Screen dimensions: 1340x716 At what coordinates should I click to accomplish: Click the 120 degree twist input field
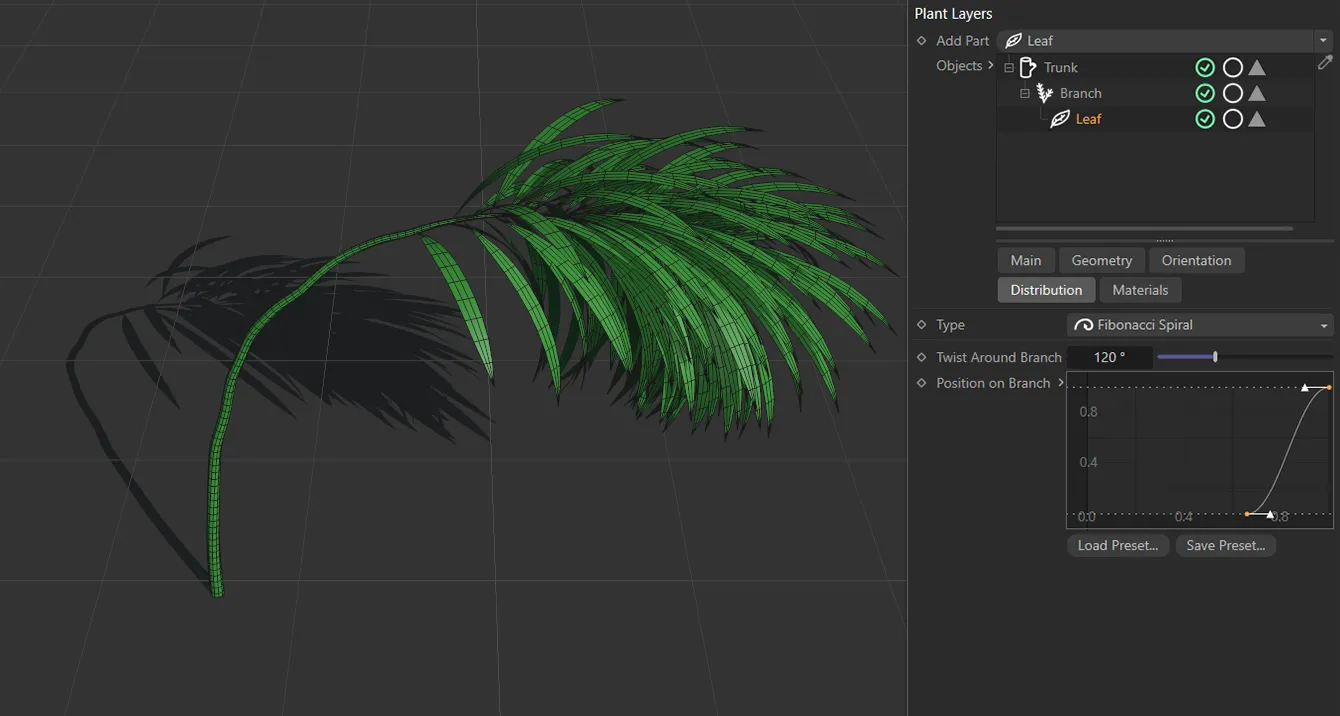[1110, 356]
